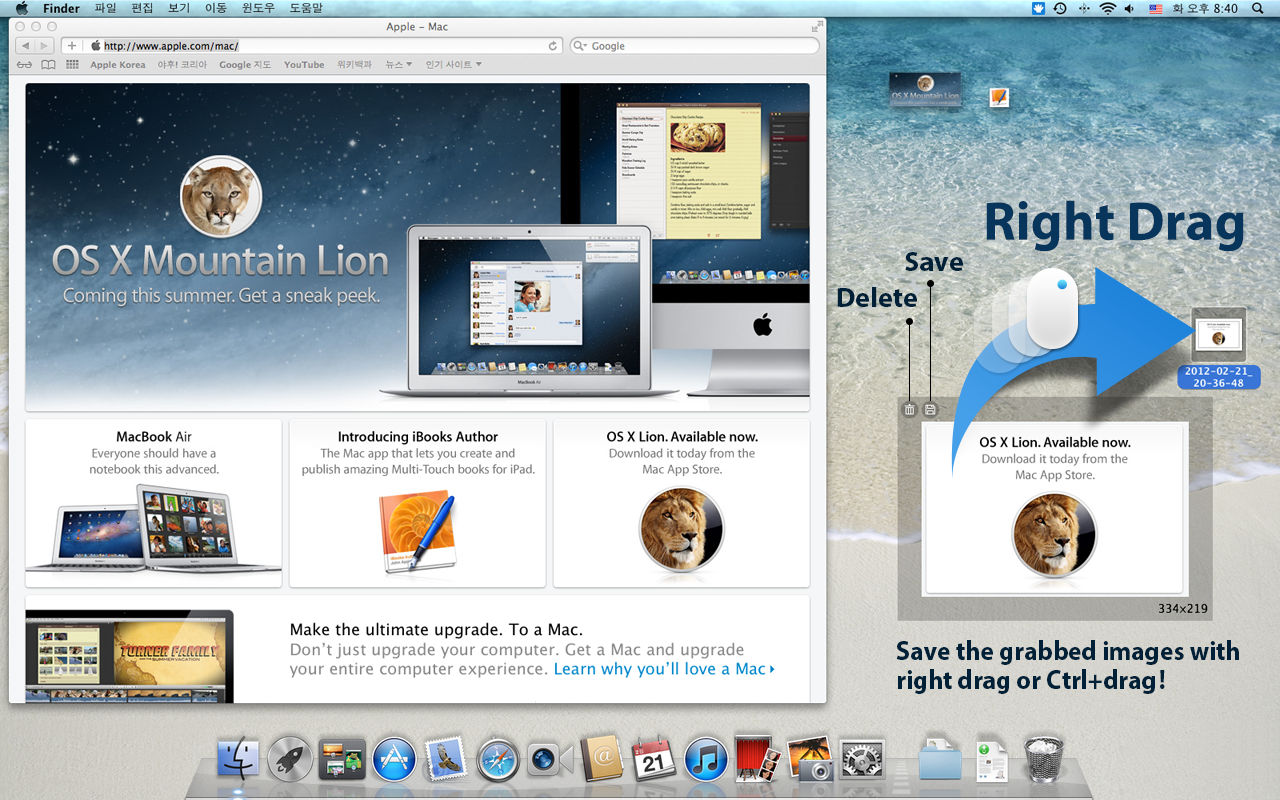Open the App Store dock icon
Screen dimensions: 1280x800
point(394,759)
